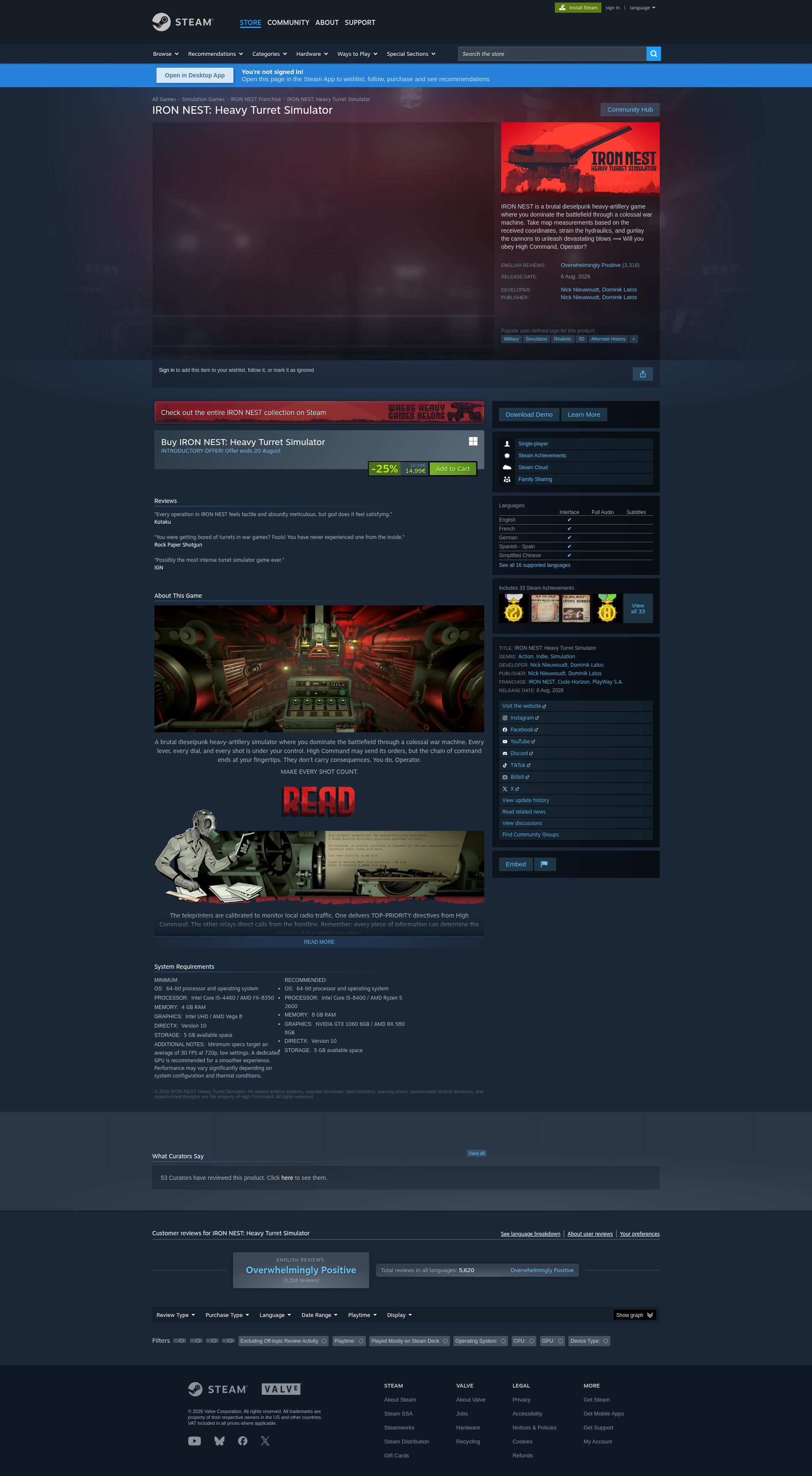Click READ MORE under About This Game
812x1476 pixels.
tap(319, 942)
